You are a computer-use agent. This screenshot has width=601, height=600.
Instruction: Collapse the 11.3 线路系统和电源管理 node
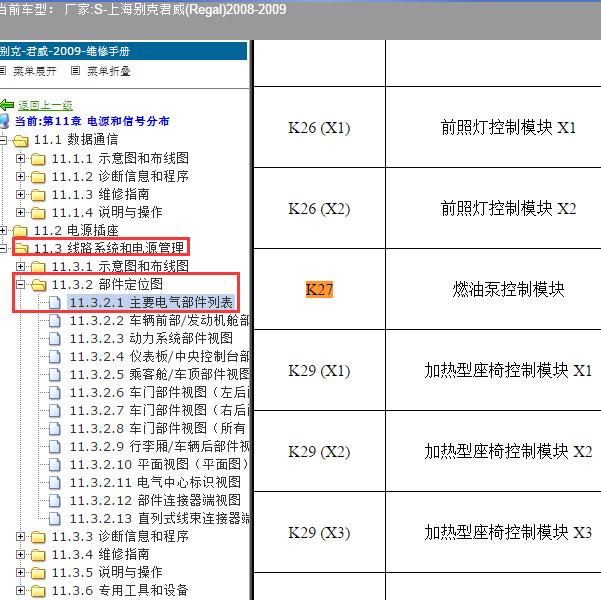[3, 248]
